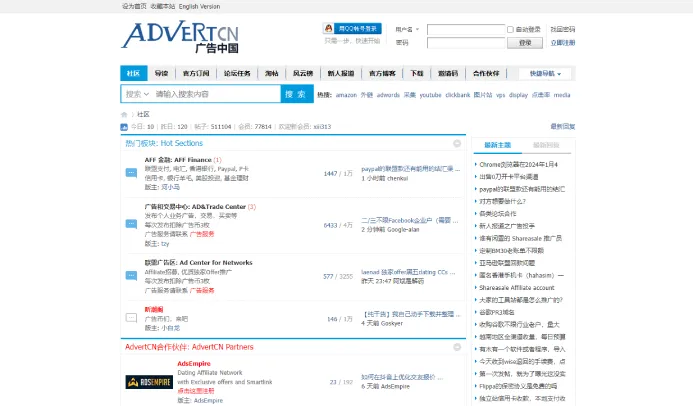The image size is (693, 406).
Task: Open the 官方订阅 nav item
Action: coord(196,73)
